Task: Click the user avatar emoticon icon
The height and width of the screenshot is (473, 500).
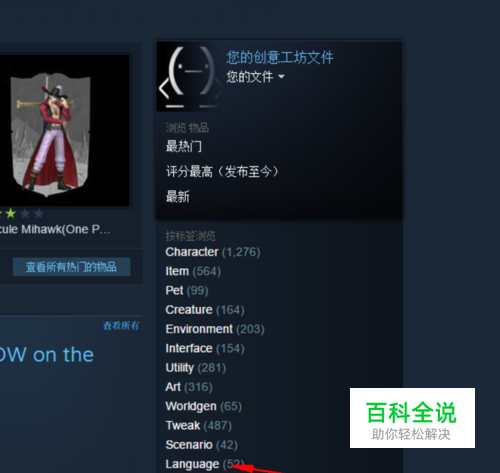Action: click(189, 77)
